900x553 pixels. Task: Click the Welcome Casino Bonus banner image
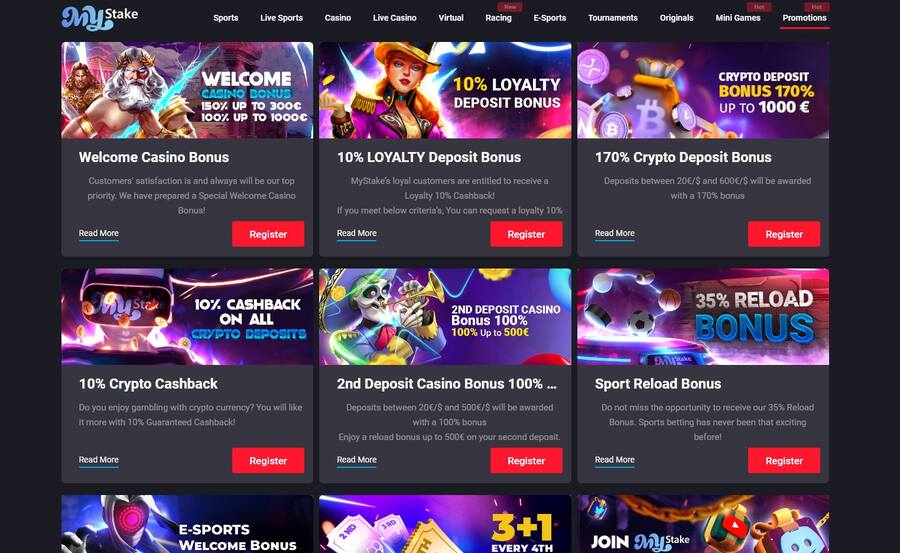coord(187,90)
